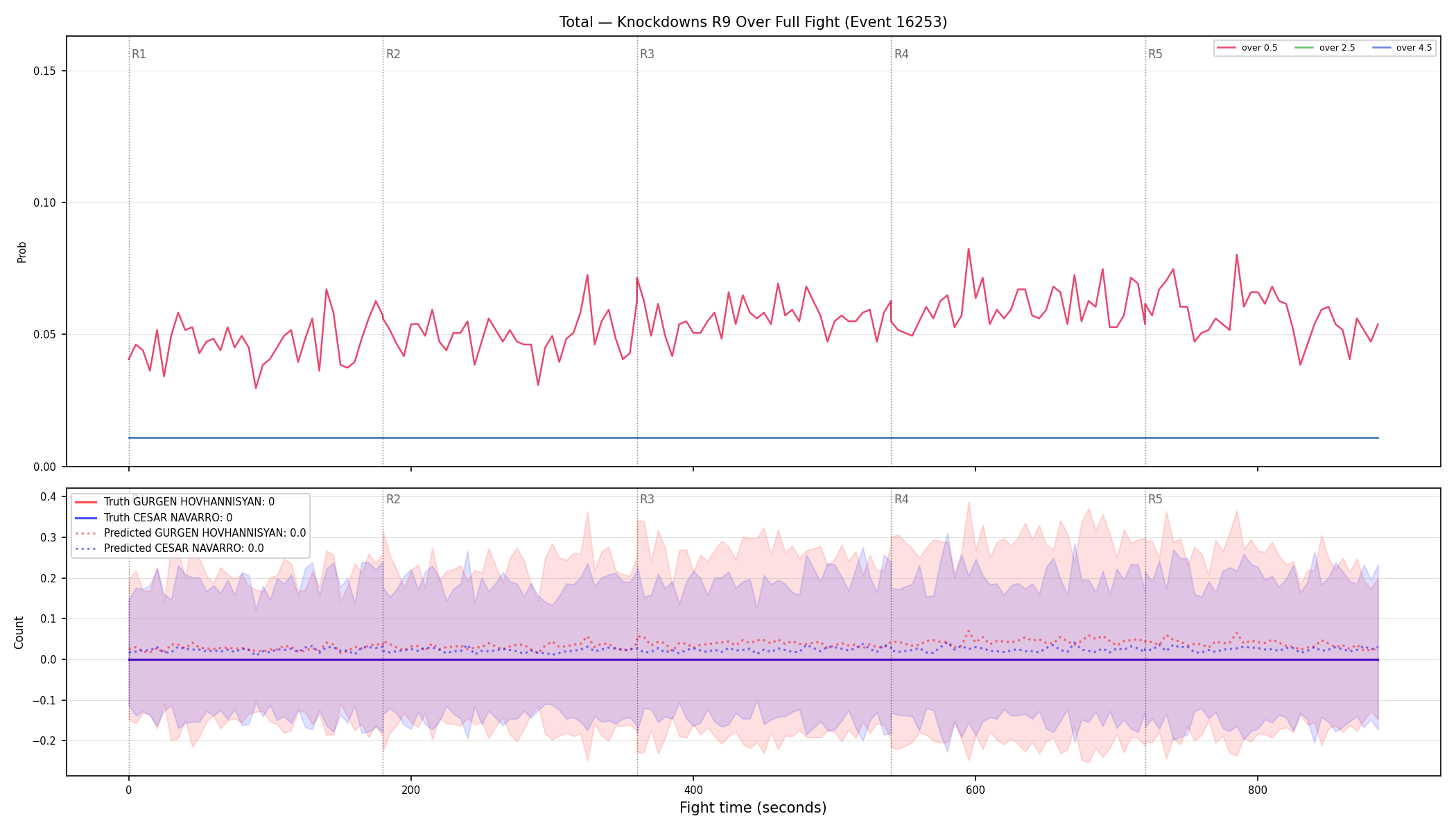Click the 200 tick on the fight time axis
1456x832 pixels.
tap(411, 790)
